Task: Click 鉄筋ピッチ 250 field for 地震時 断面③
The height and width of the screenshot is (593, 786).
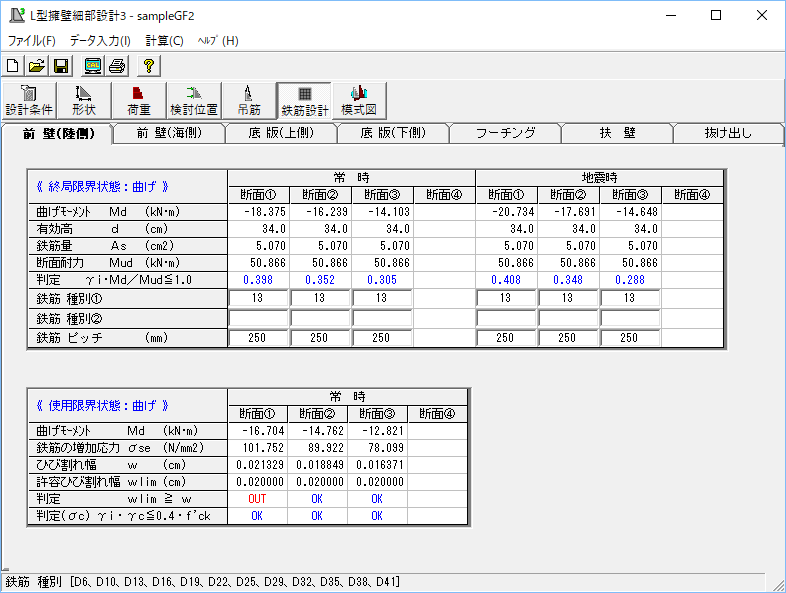Action: 630,338
